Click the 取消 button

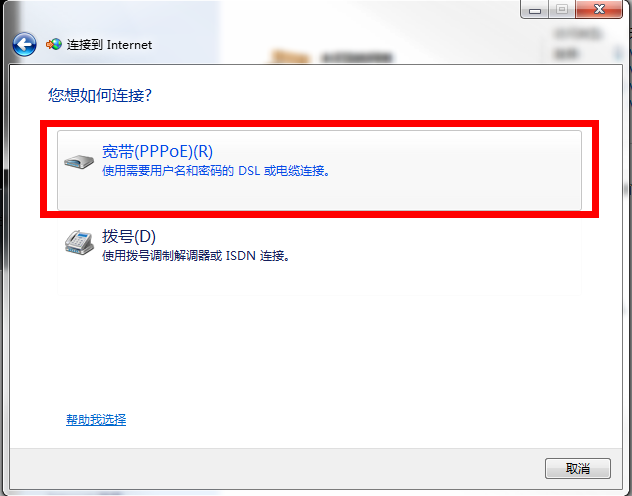point(578,468)
